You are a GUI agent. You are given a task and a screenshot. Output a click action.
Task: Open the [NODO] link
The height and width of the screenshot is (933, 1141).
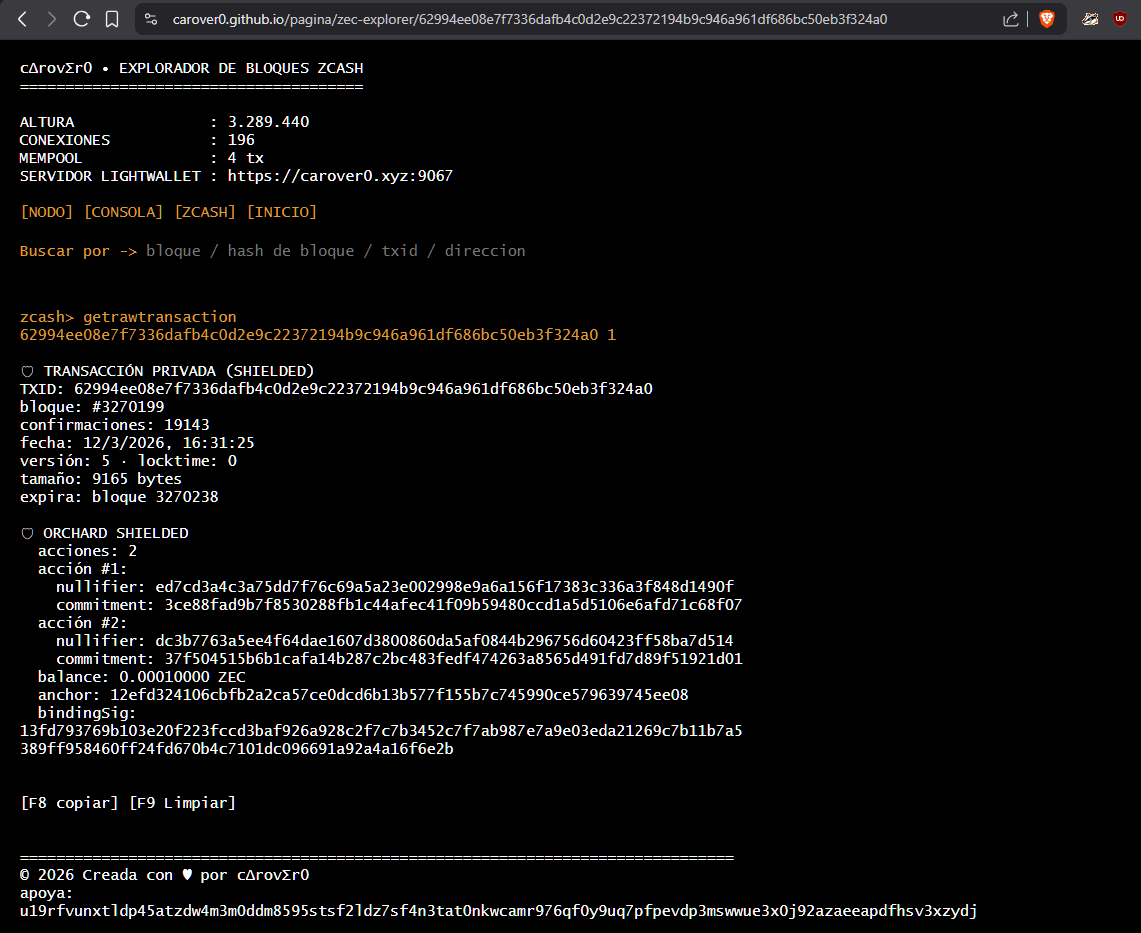[x=47, y=212]
